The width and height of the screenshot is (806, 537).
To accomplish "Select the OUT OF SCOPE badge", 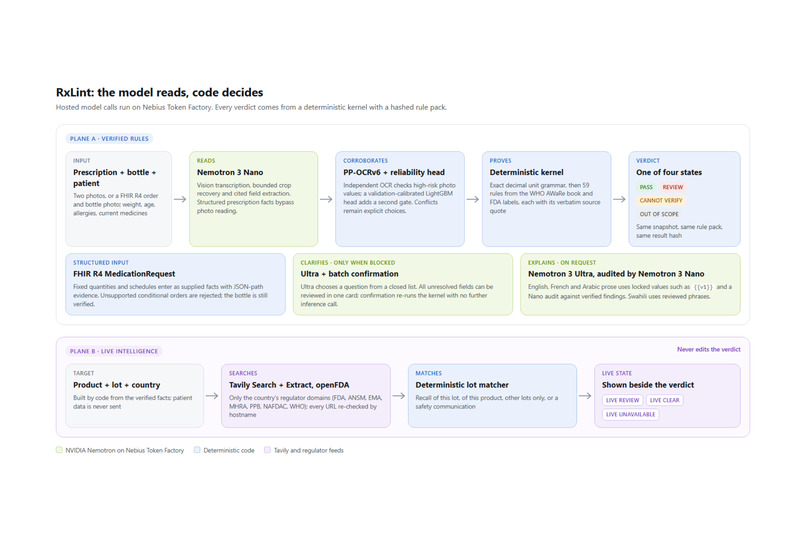I will click(658, 214).
